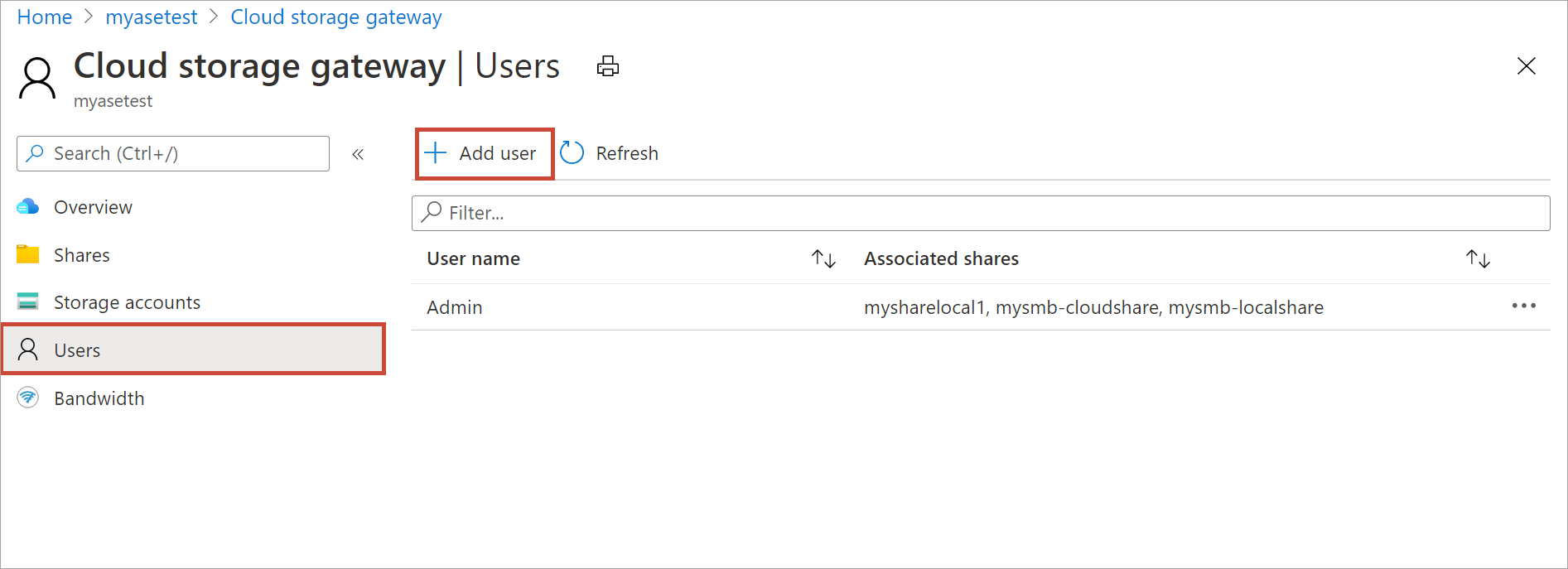Click the user icon next to page title

point(37,79)
